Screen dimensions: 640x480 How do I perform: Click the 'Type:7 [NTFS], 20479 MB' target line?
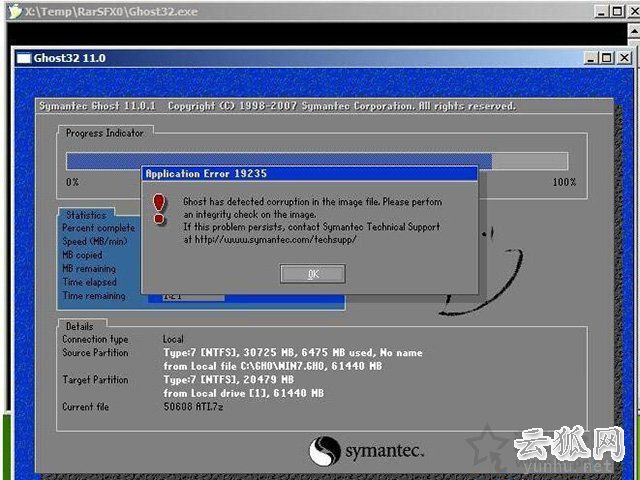coord(229,380)
